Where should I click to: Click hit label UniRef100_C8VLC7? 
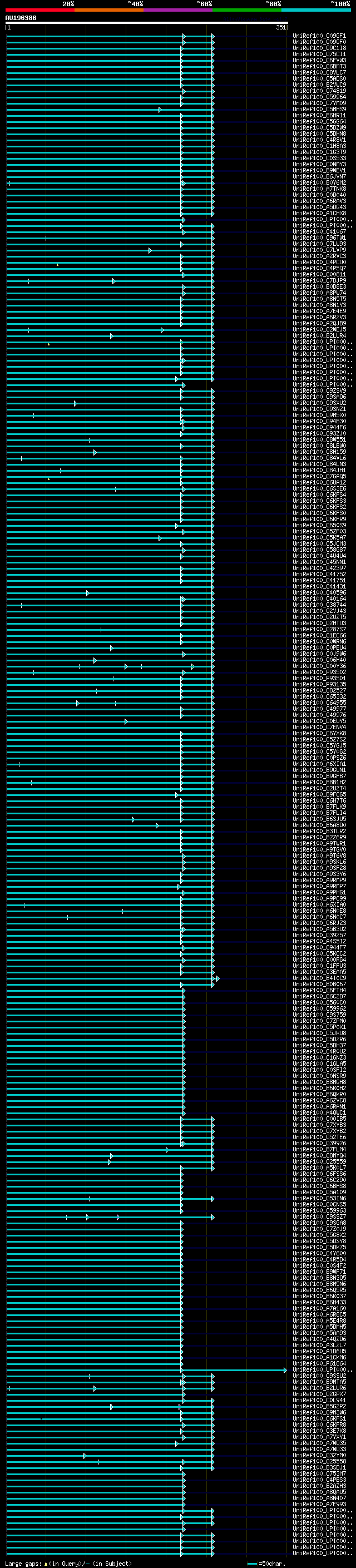tap(319, 72)
